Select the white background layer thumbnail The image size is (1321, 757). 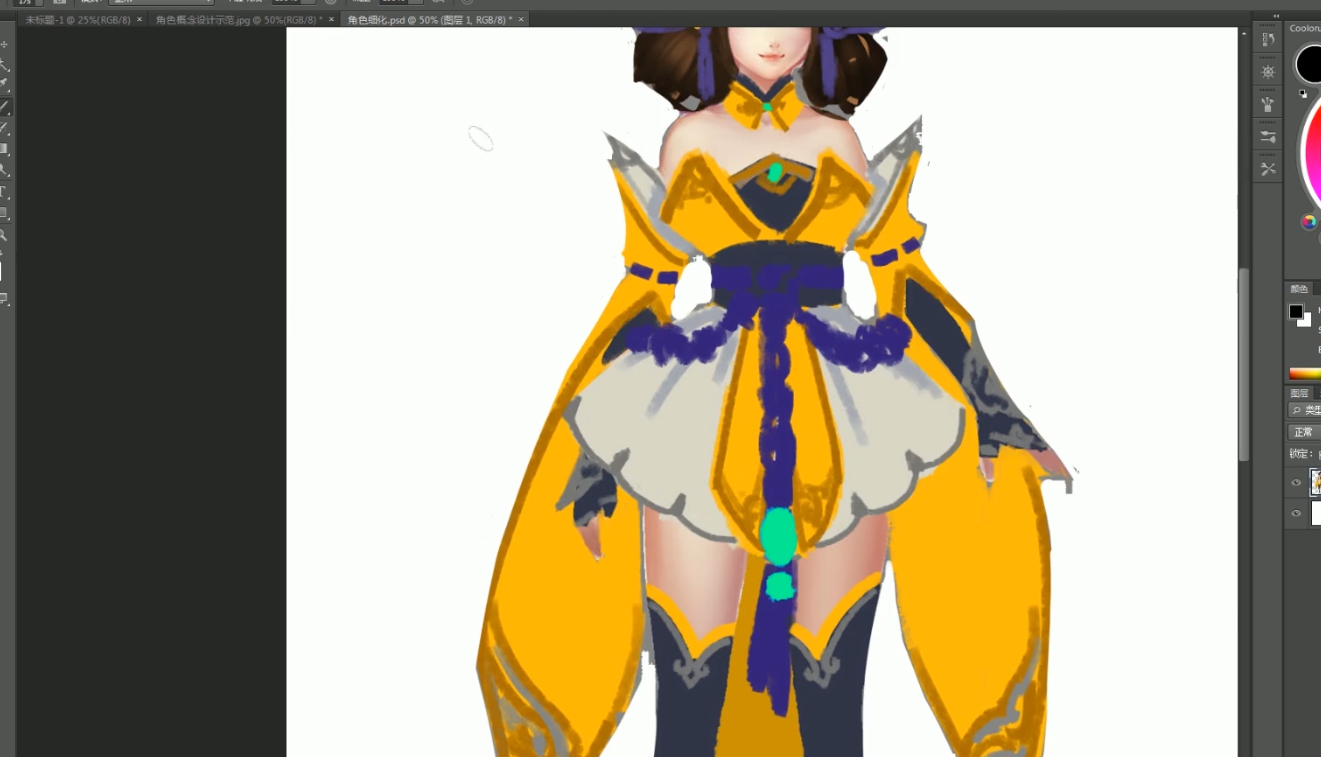coord(1316,513)
